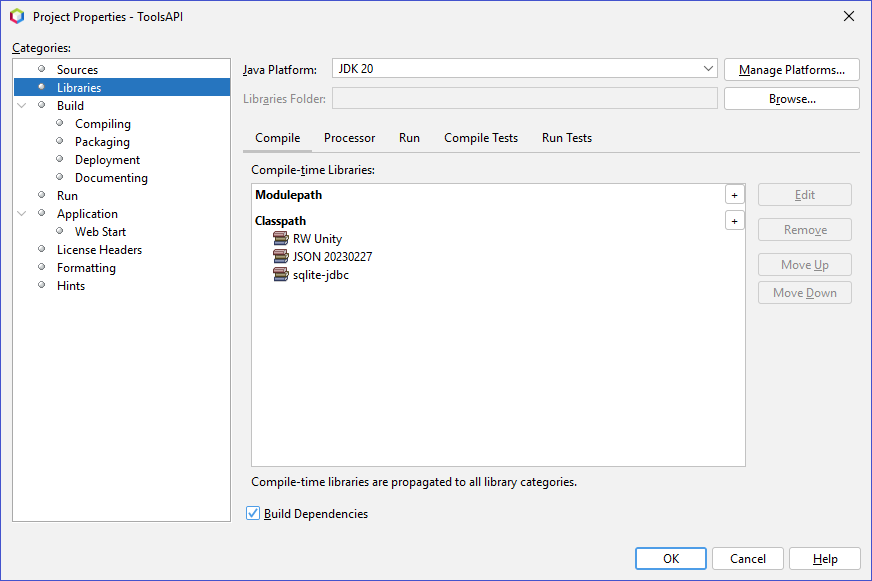The width and height of the screenshot is (872, 581).
Task: Open the Java Platform dropdown
Action: 708,69
